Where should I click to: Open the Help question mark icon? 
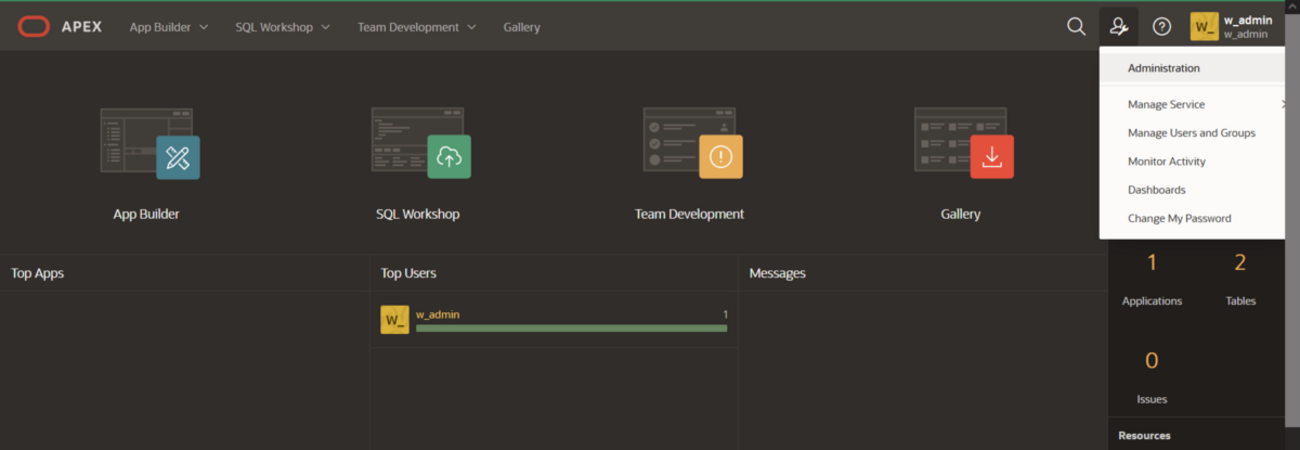tap(1162, 27)
